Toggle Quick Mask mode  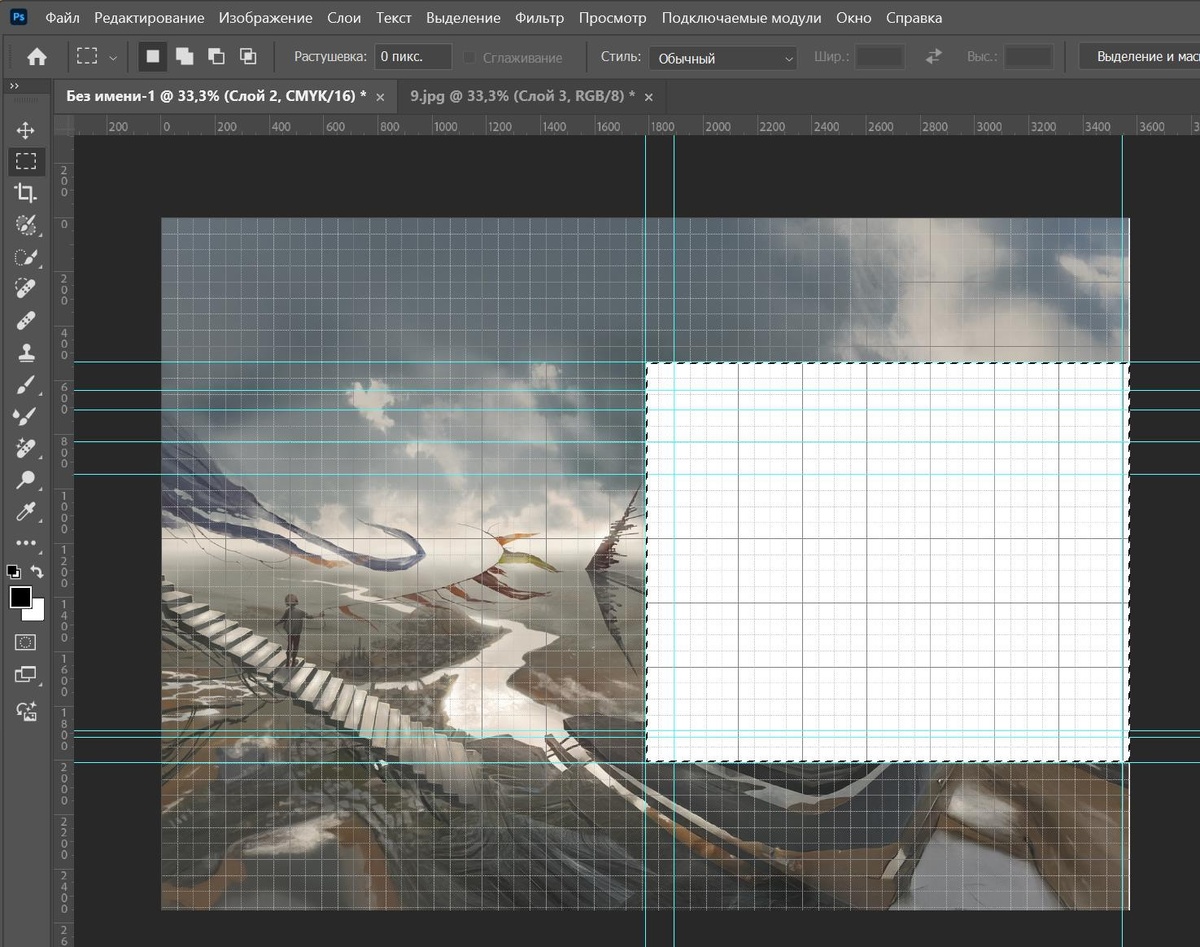[26, 642]
